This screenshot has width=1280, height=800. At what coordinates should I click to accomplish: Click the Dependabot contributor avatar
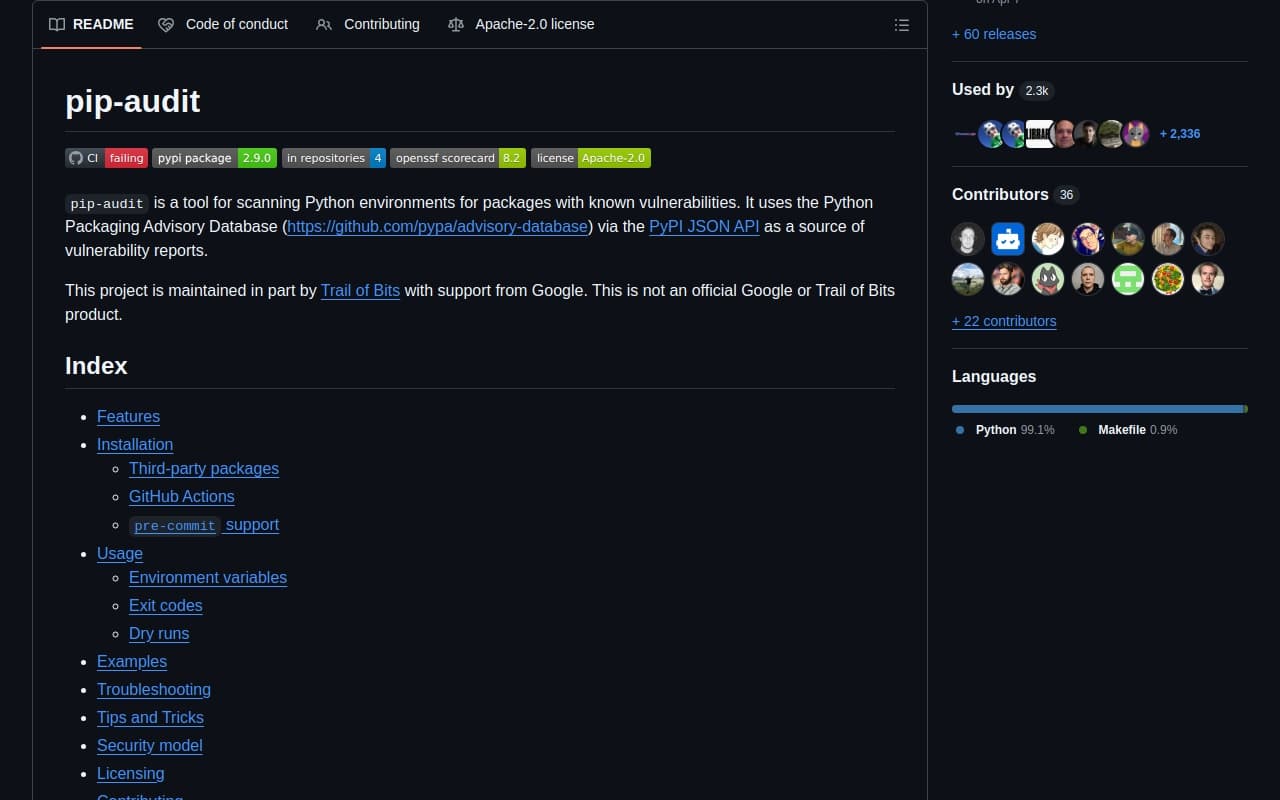point(1007,239)
